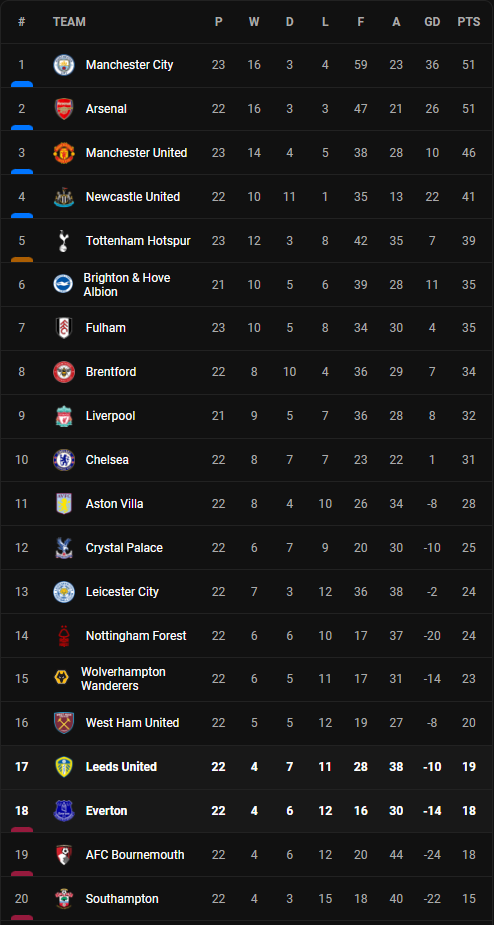Click the Liverpool club crest

pyautogui.click(x=64, y=416)
